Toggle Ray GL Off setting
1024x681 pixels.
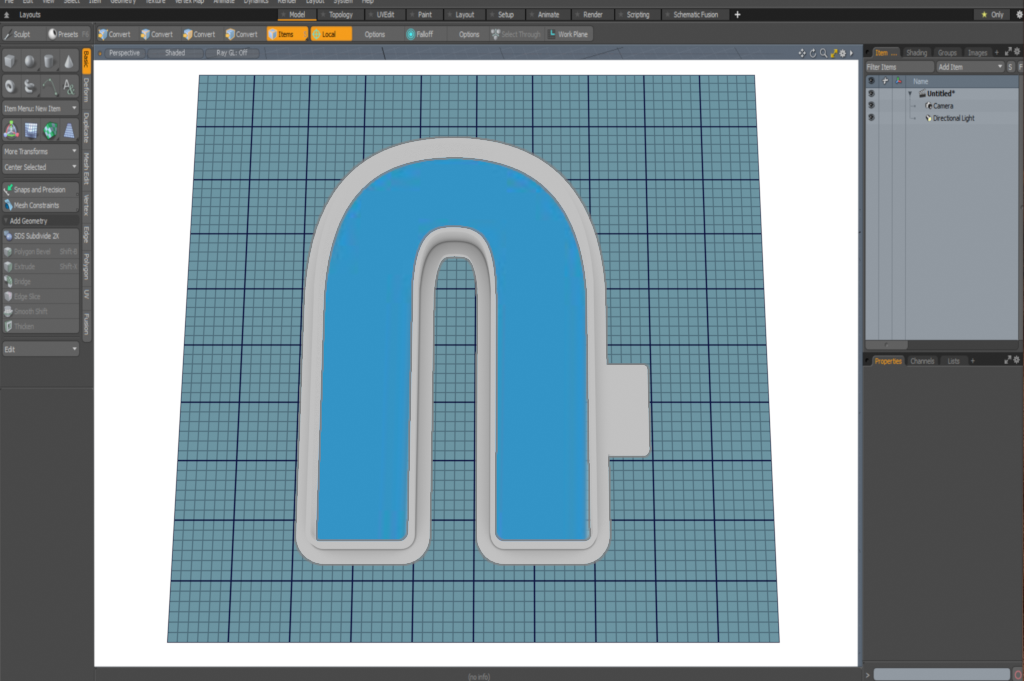pos(232,53)
